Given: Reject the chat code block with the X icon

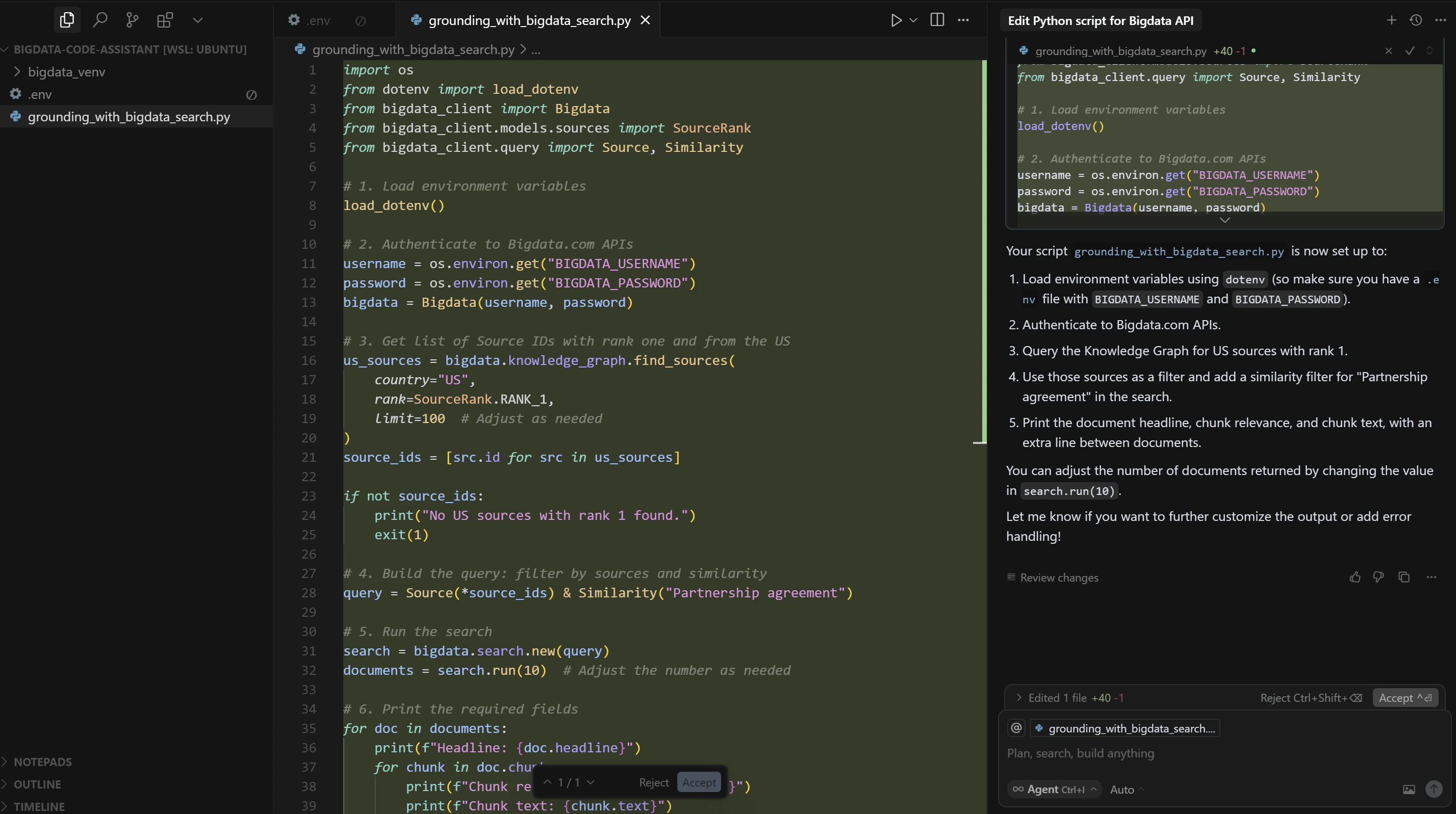Looking at the screenshot, I should point(1388,51).
